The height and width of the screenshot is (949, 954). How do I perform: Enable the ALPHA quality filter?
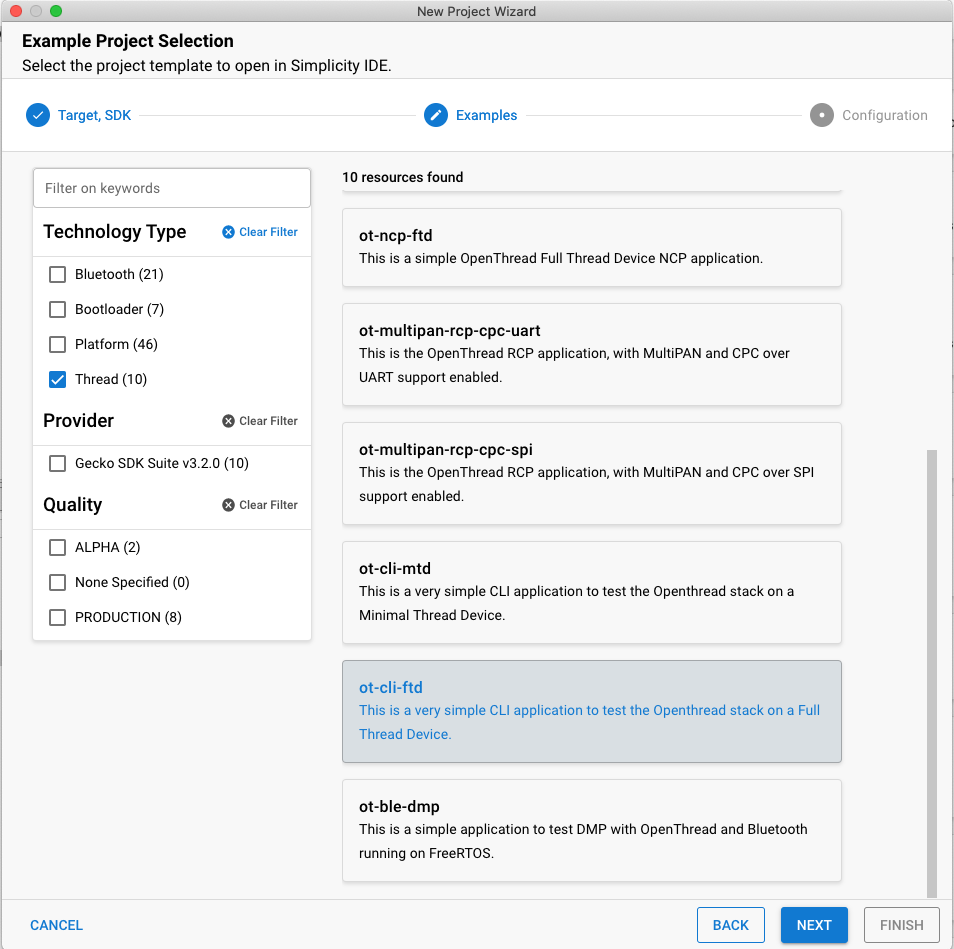coord(57,547)
